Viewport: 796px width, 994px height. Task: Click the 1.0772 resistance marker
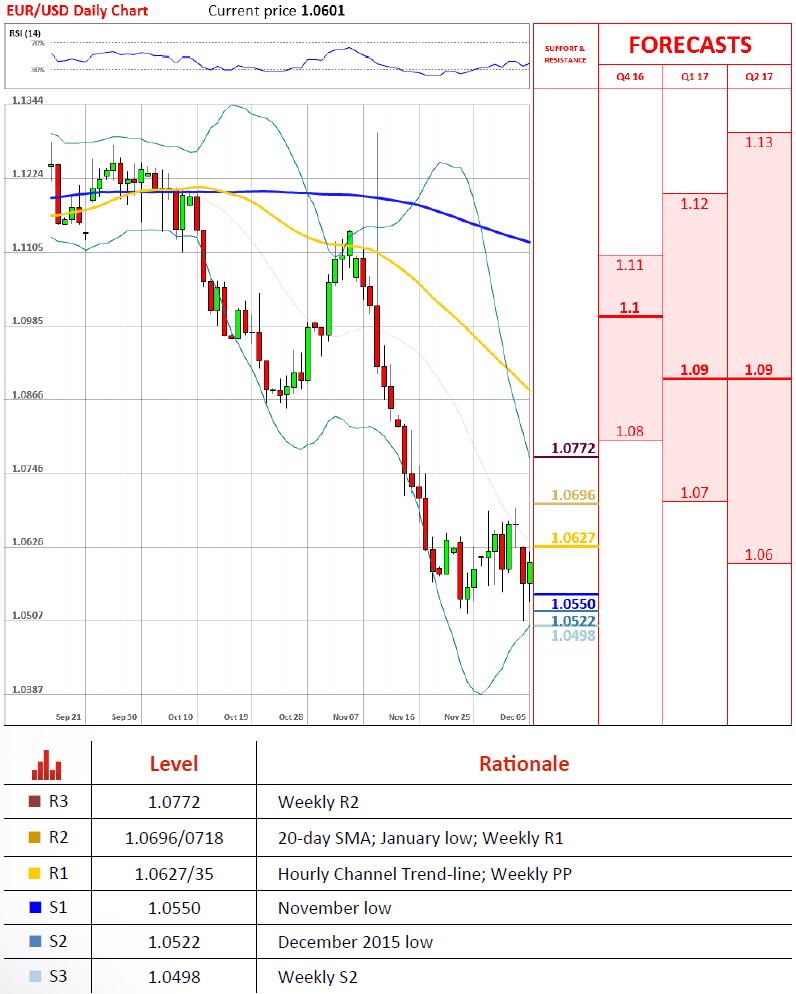pyautogui.click(x=574, y=448)
